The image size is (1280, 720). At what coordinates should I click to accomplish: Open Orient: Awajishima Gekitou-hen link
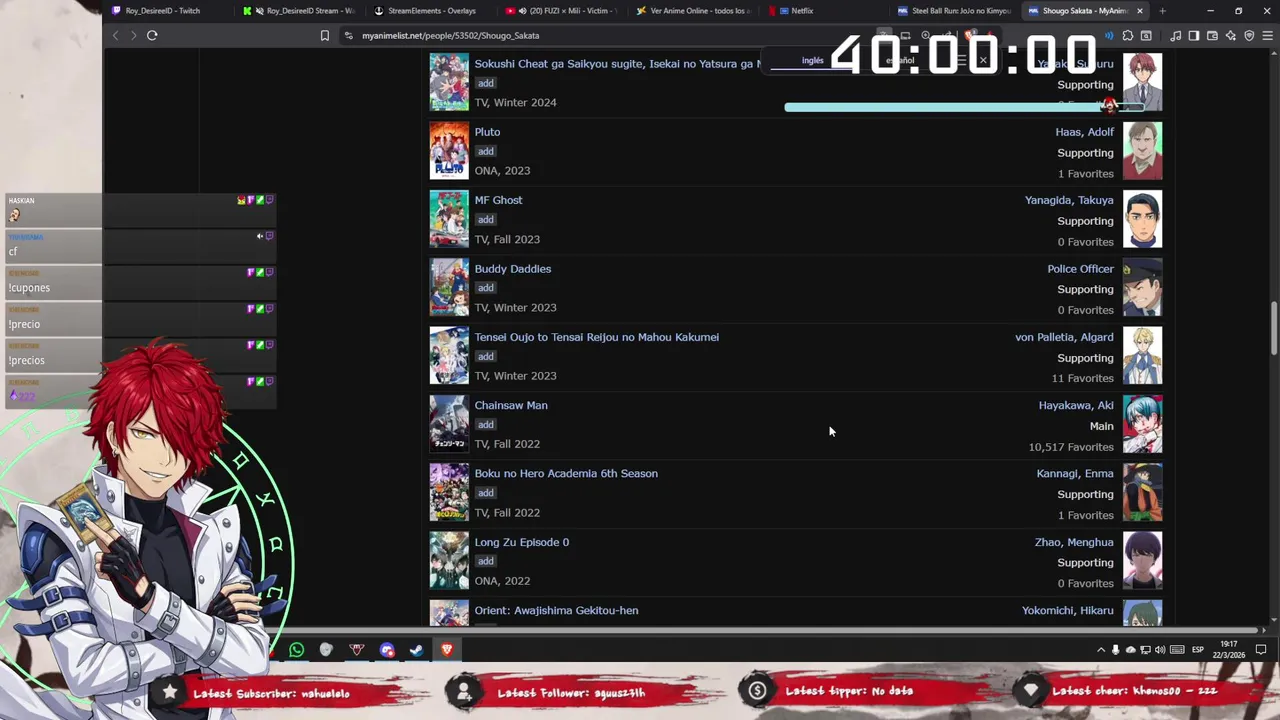556,610
